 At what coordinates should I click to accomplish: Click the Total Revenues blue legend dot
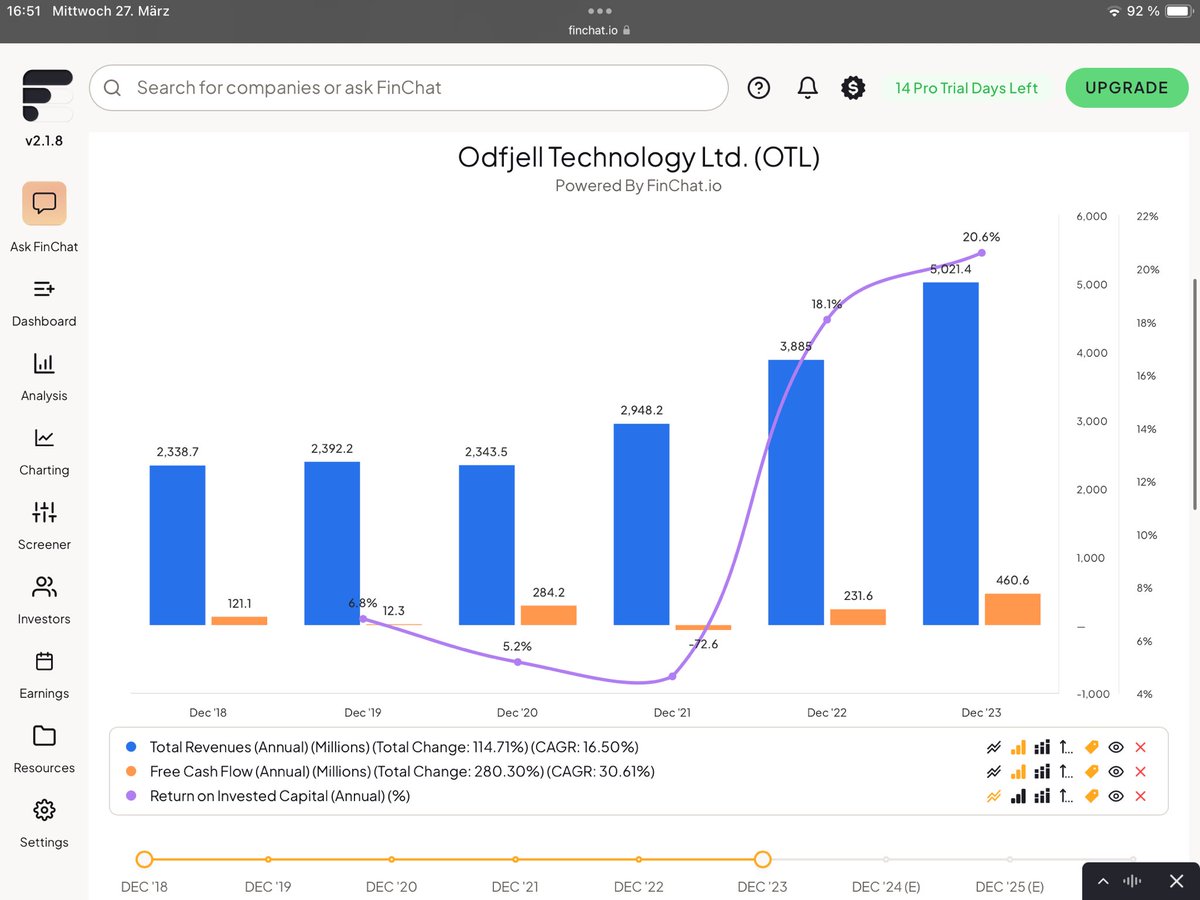(131, 747)
